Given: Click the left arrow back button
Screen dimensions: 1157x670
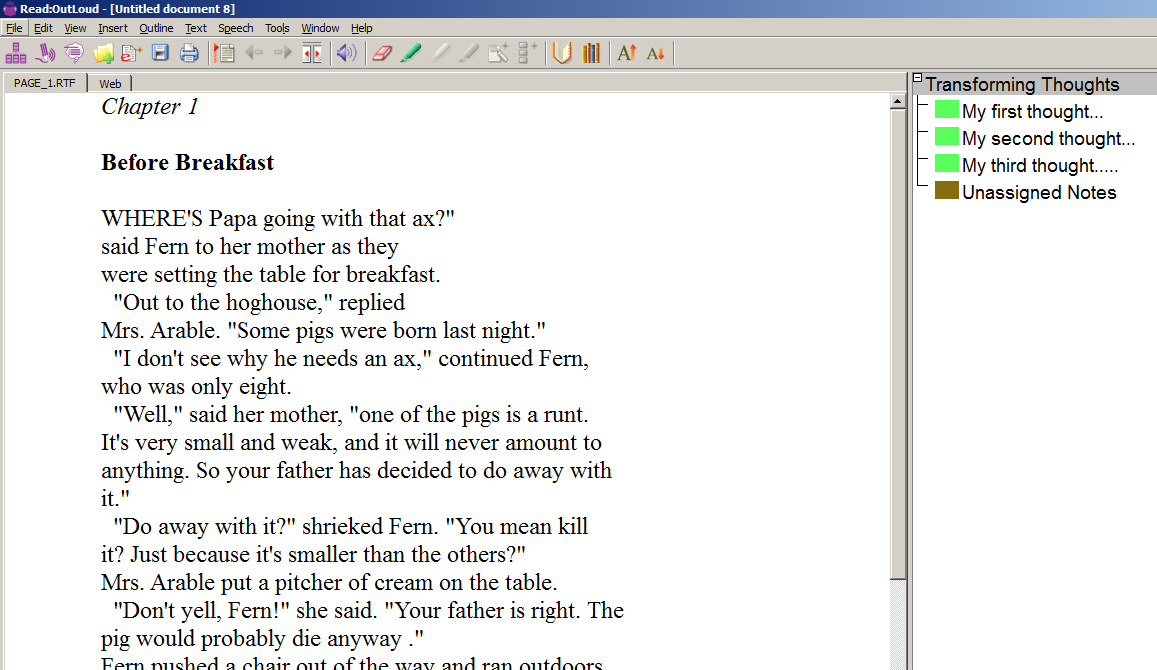Looking at the screenshot, I should coord(254,53).
